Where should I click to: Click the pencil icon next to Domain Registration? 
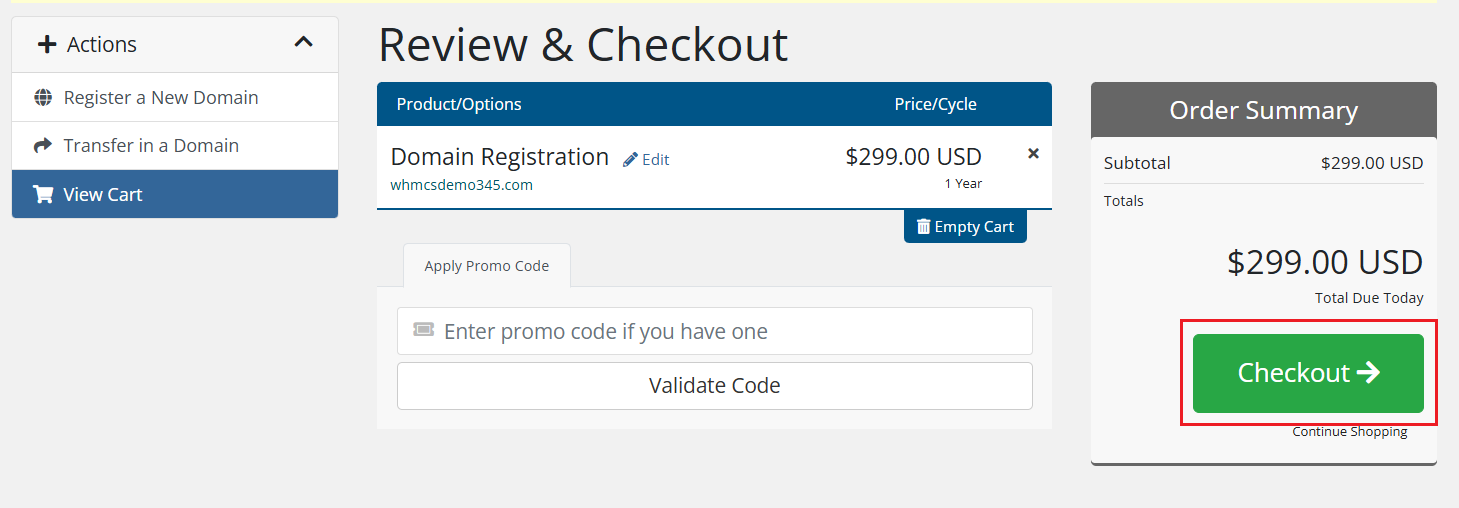[630, 160]
